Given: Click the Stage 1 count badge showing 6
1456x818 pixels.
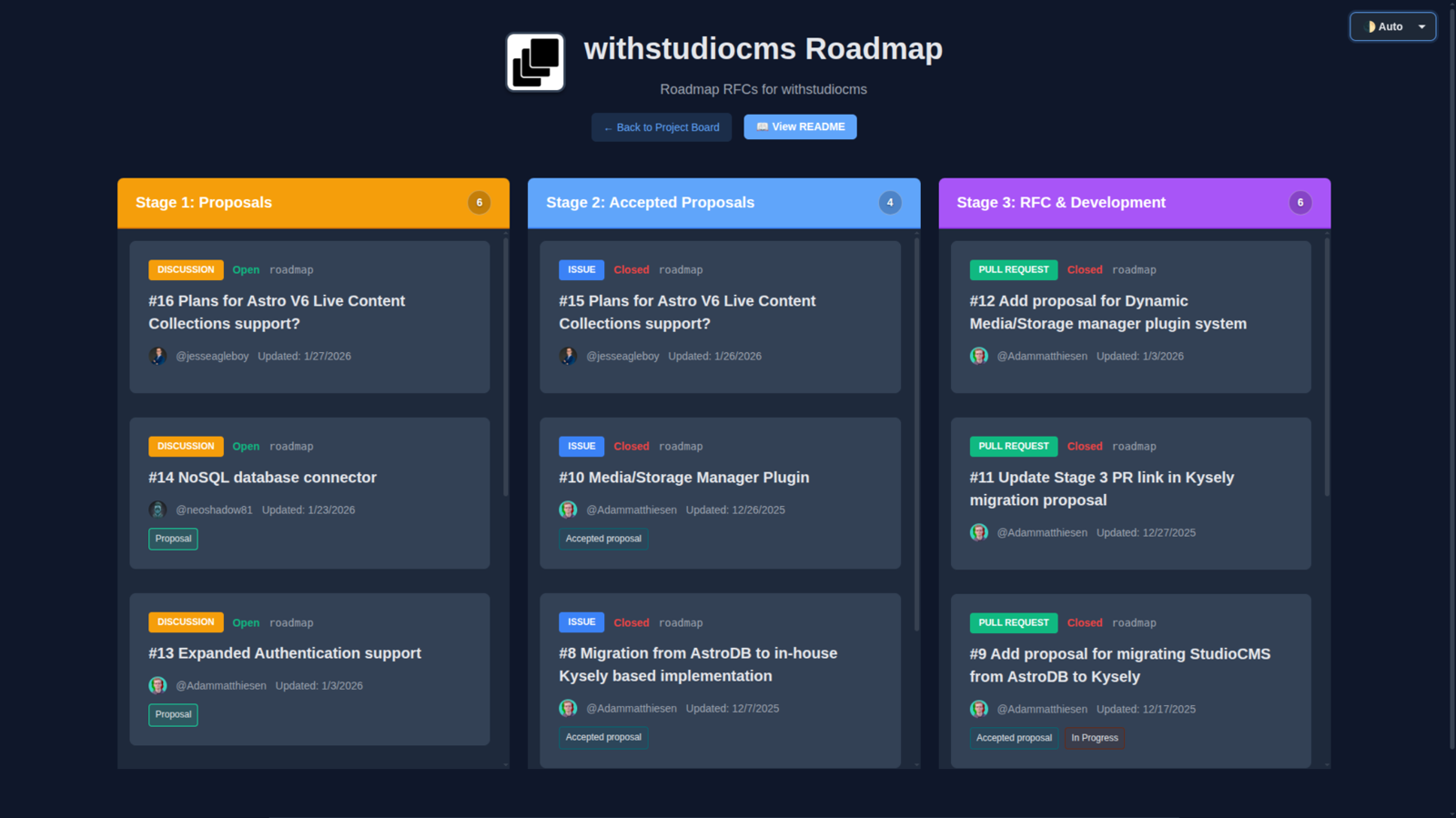Looking at the screenshot, I should 480,203.
